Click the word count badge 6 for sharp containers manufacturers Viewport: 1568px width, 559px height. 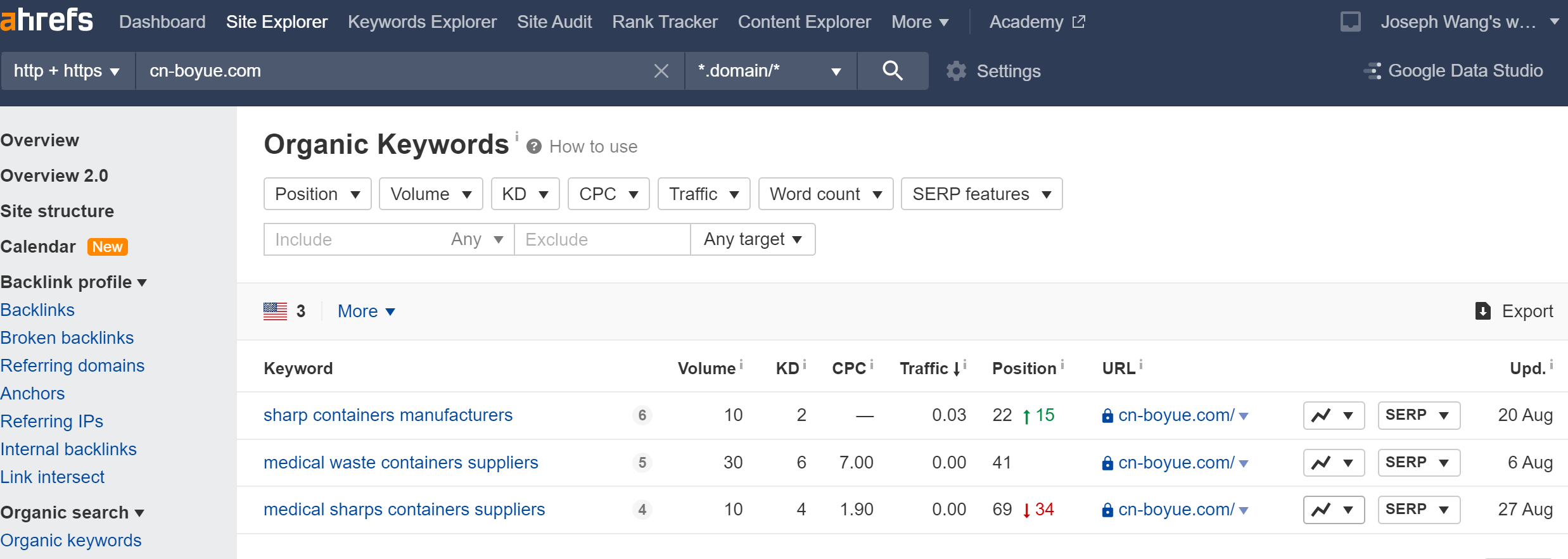(x=642, y=415)
